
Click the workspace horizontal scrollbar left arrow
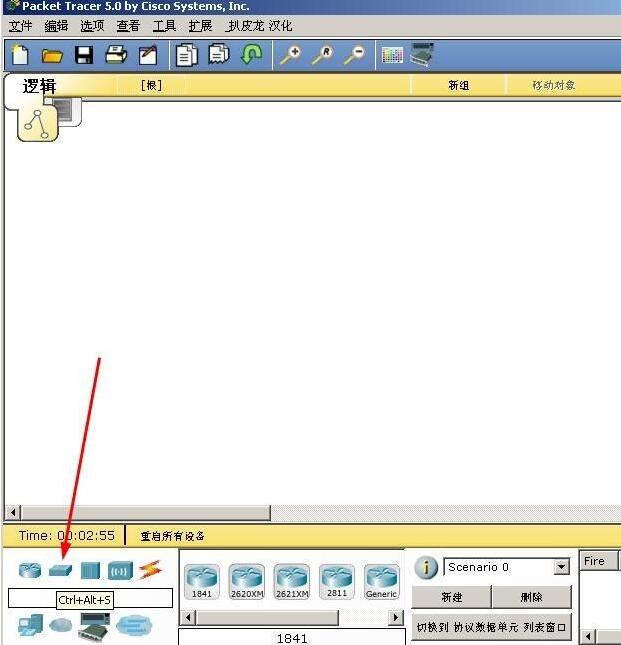13,513
